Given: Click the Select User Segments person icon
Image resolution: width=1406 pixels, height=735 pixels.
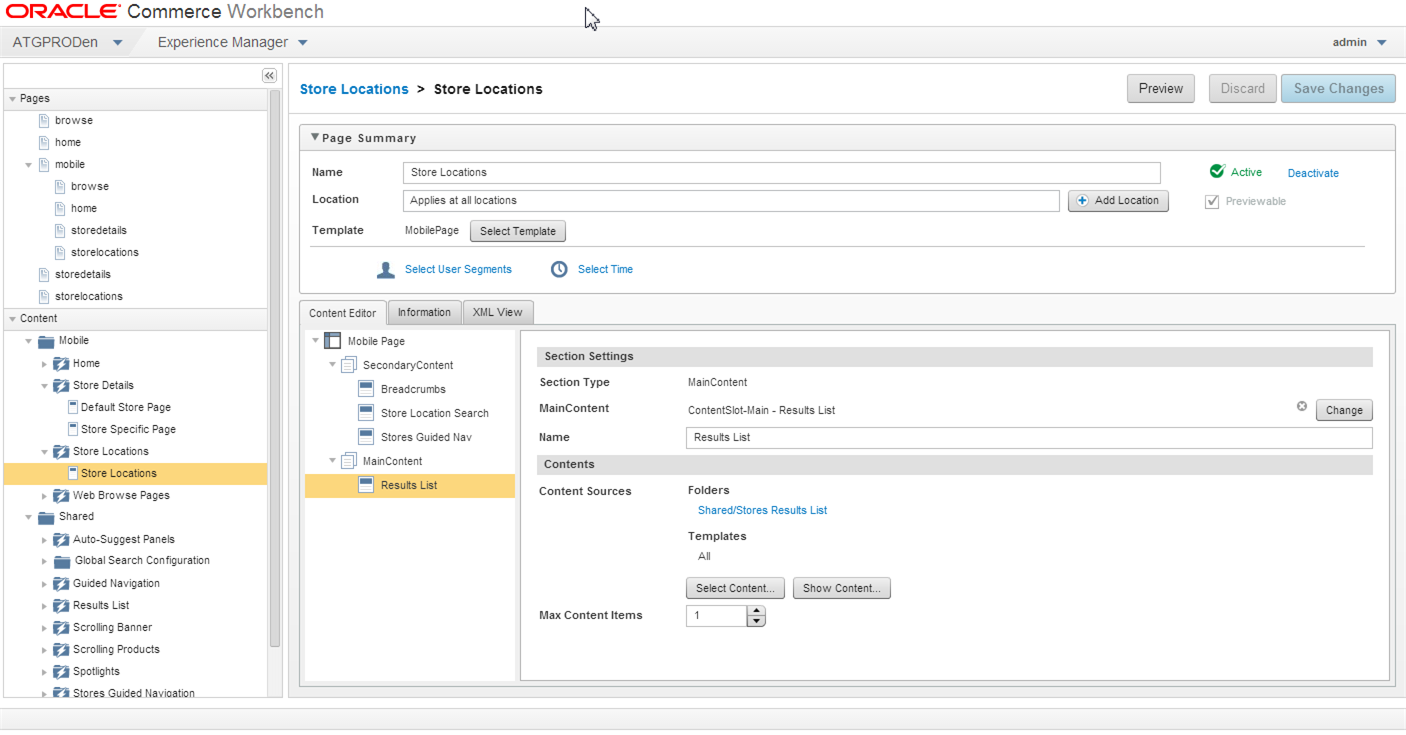Looking at the screenshot, I should coord(386,270).
